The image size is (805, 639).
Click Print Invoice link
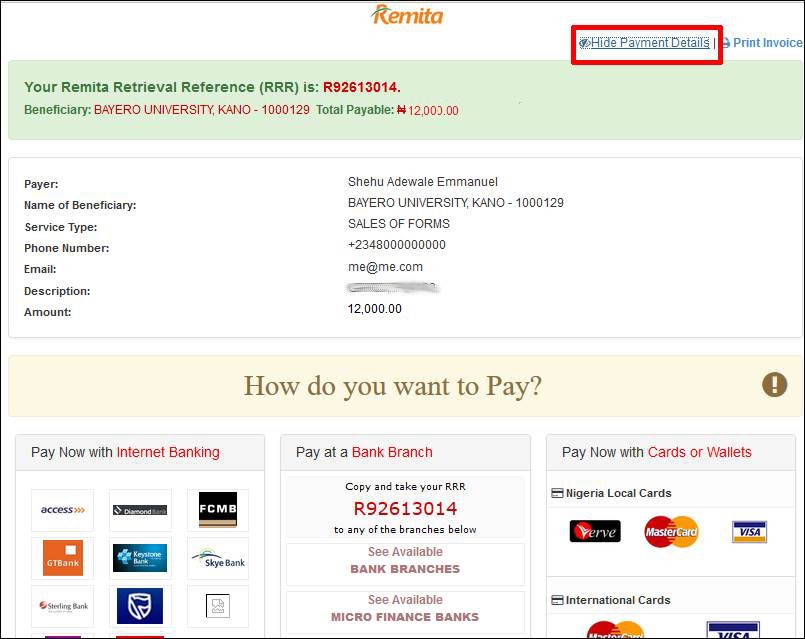pyautogui.click(x=767, y=43)
